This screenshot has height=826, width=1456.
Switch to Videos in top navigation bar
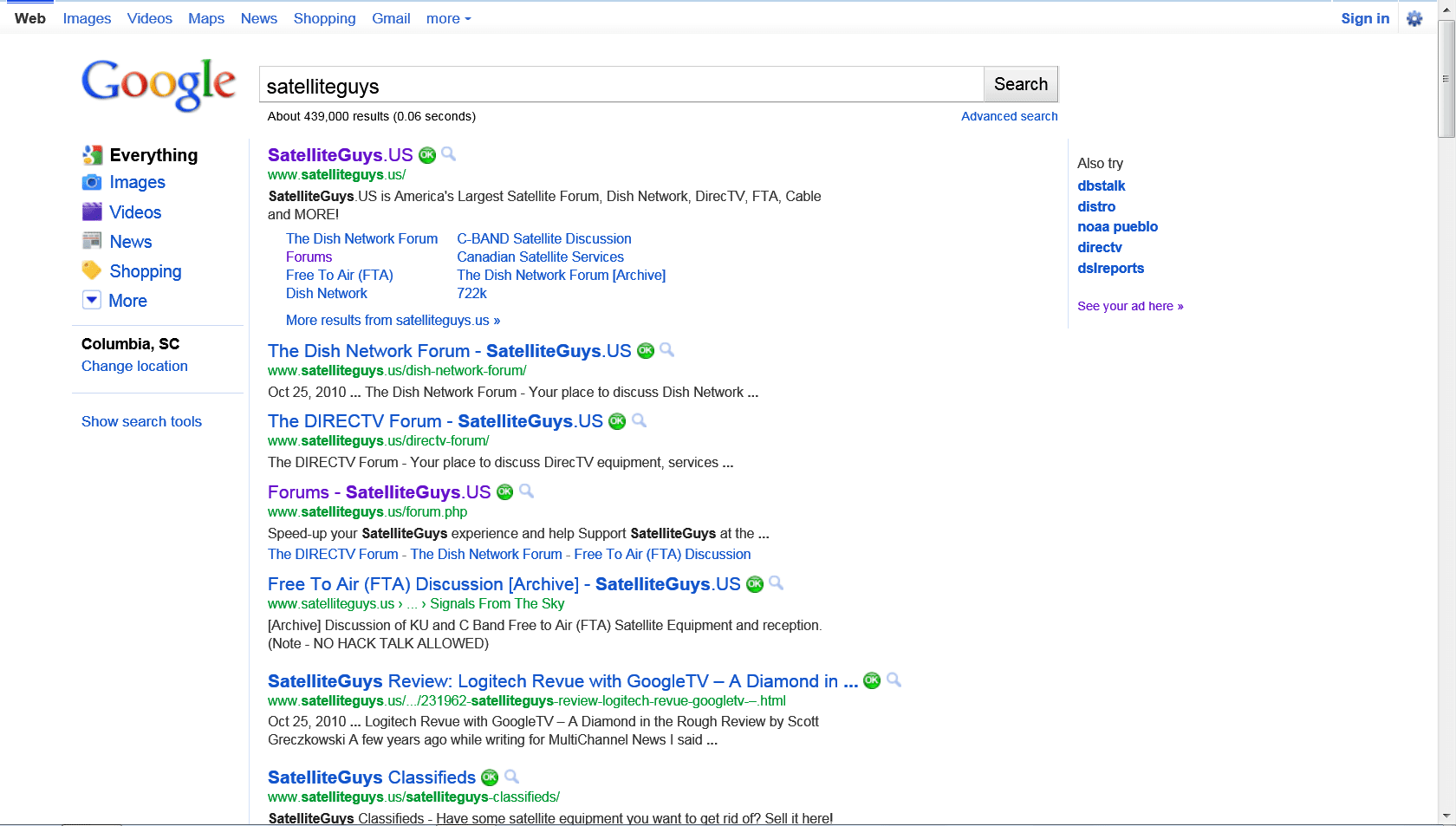[x=149, y=18]
